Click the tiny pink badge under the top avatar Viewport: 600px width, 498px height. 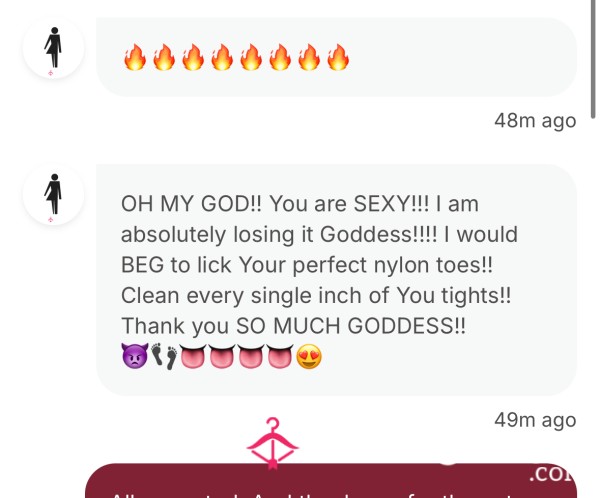tap(51, 73)
